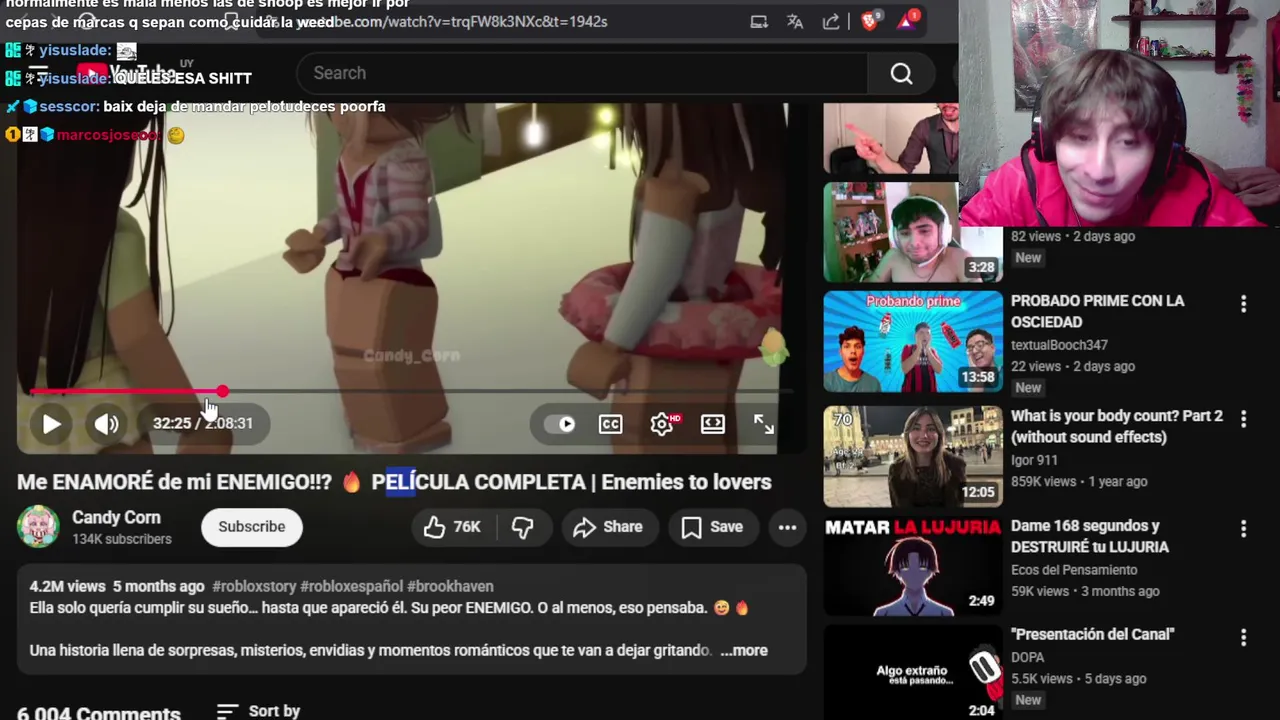Open the Candy Corn channel name link
Screen dimensions: 1280x720
coord(116,518)
